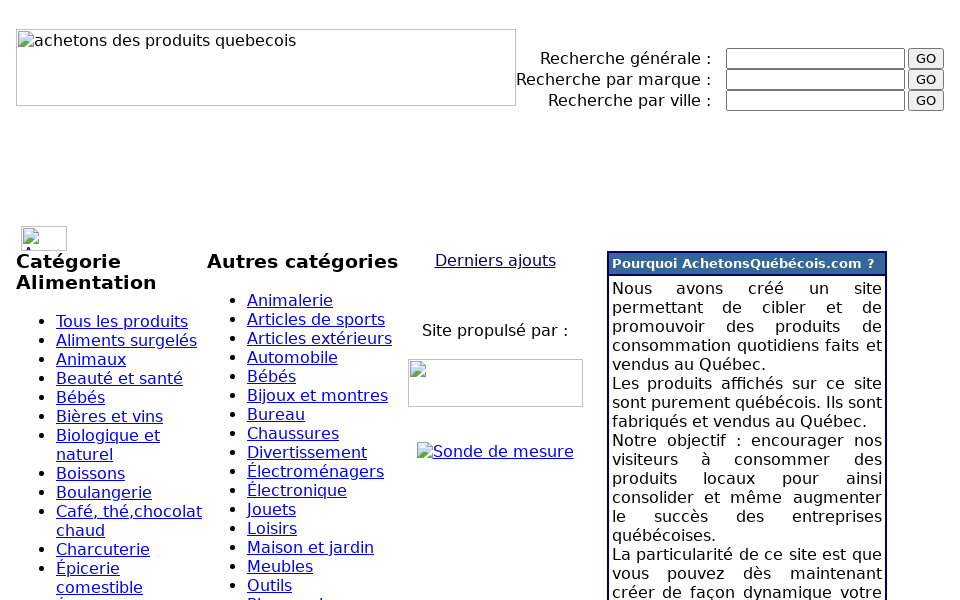
Task: Click the Recherche générale input field
Action: click(815, 58)
